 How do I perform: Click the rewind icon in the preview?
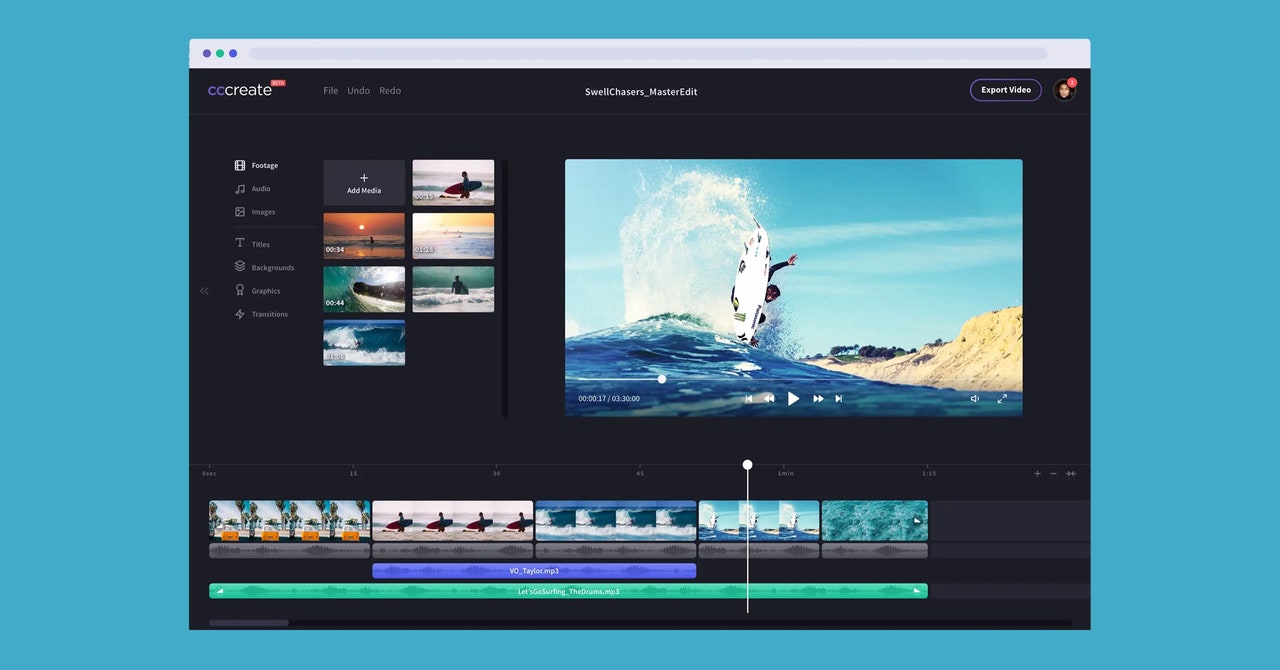click(769, 398)
